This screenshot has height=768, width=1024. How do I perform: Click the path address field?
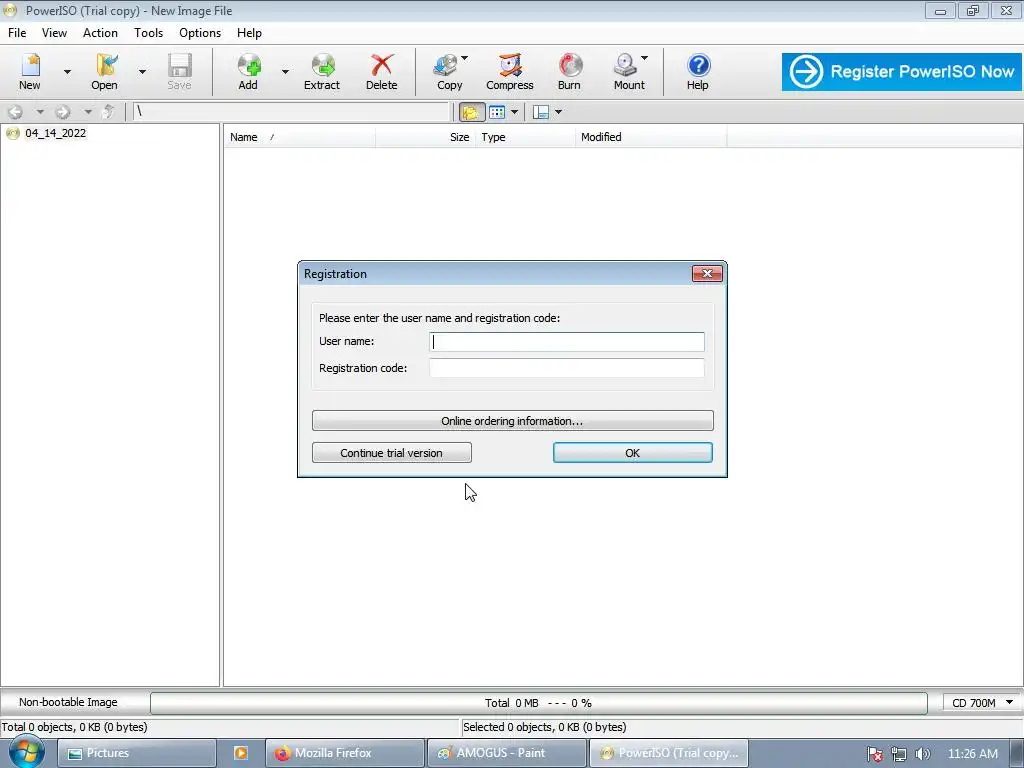click(x=291, y=112)
